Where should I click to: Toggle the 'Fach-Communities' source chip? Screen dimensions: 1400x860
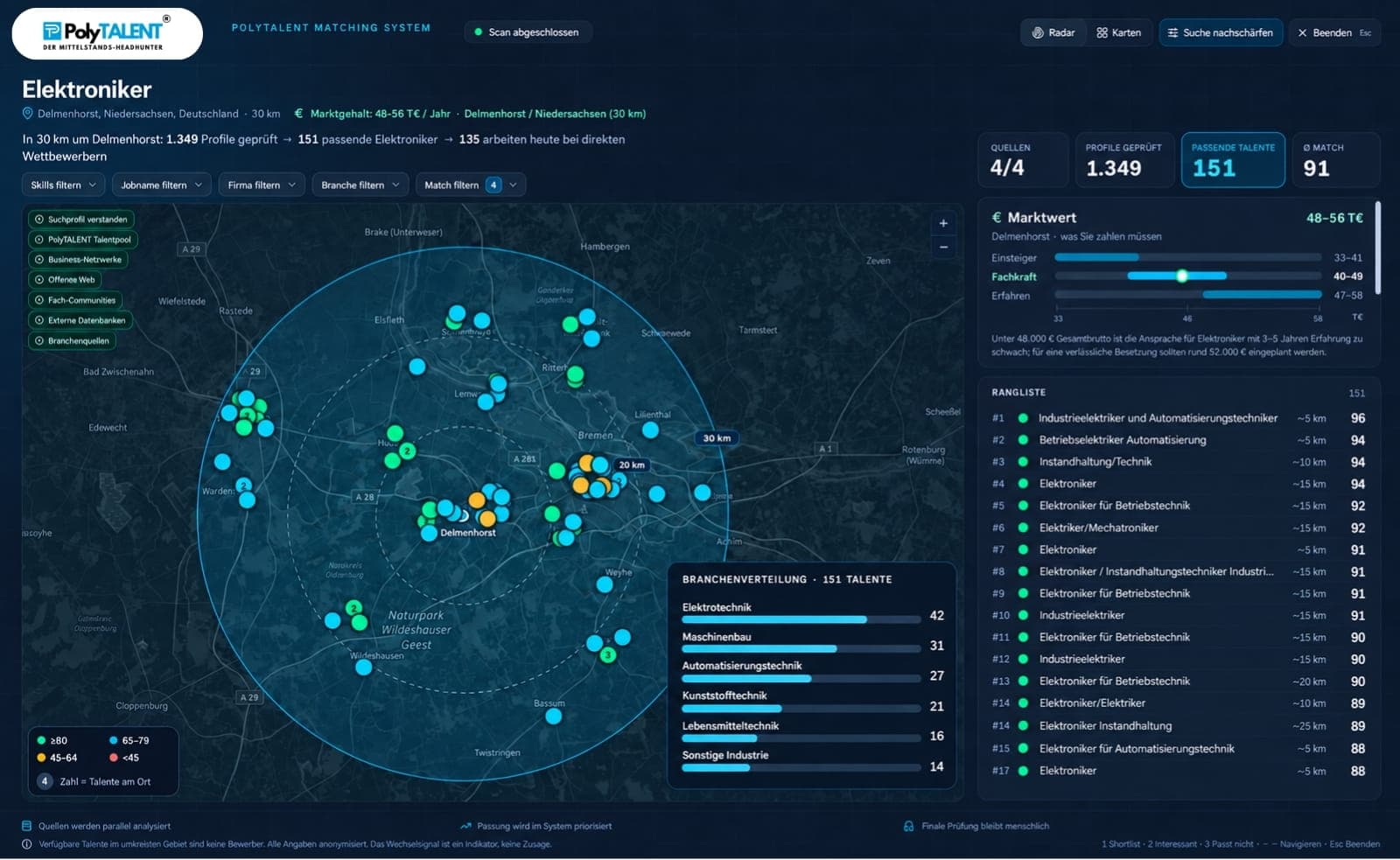[75, 300]
